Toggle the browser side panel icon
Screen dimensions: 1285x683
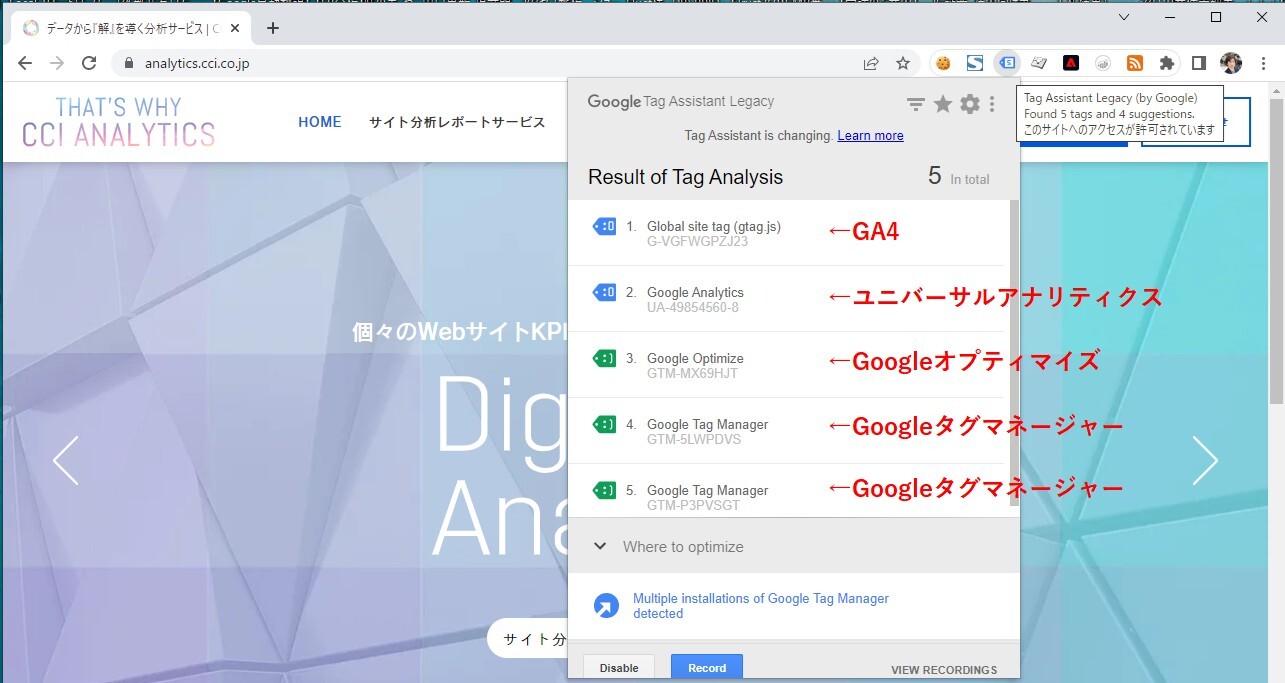tap(1198, 63)
